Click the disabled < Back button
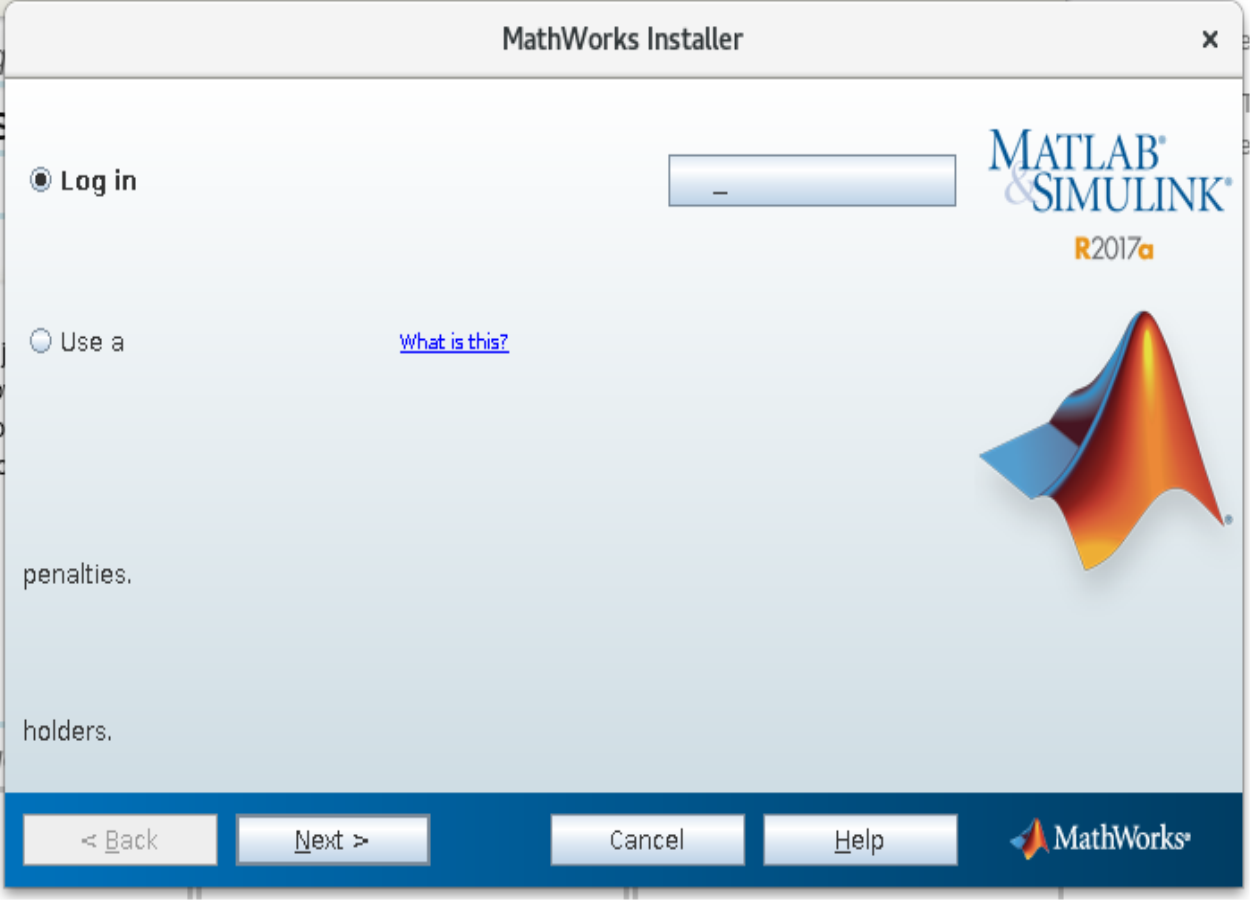 click(120, 840)
